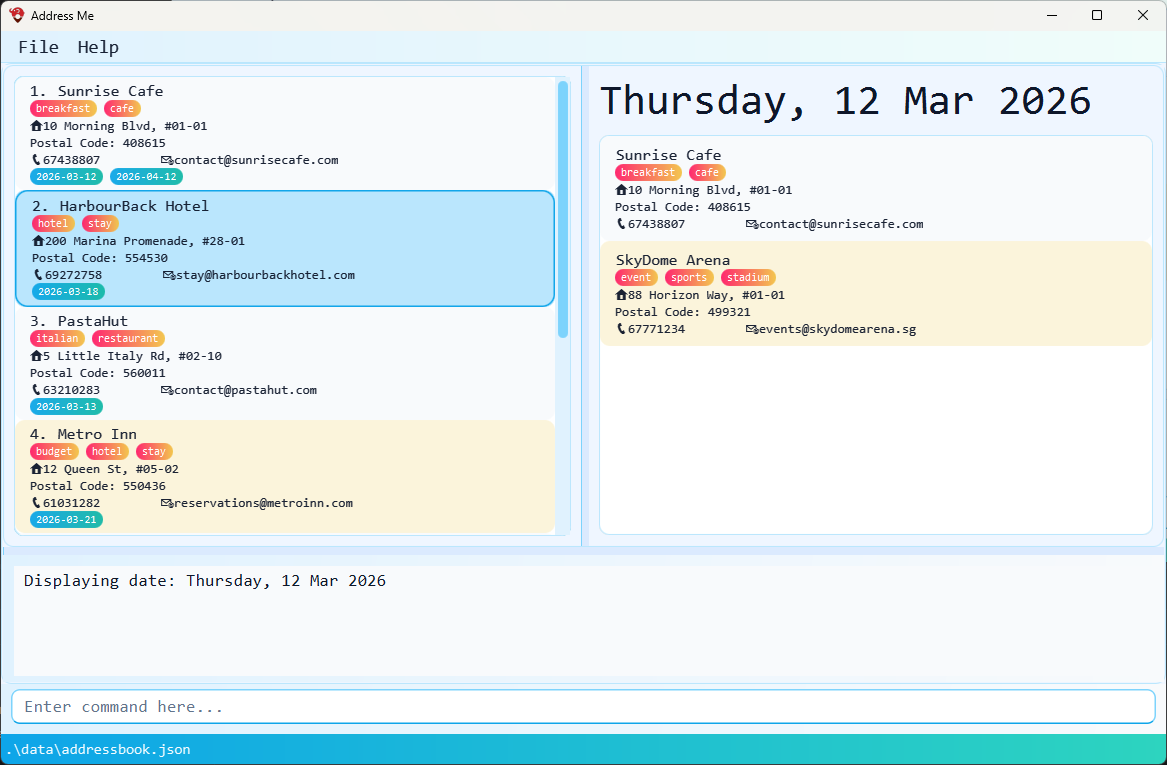The width and height of the screenshot is (1167, 765).
Task: Click the contact list vertical scrollbar
Action: click(563, 210)
